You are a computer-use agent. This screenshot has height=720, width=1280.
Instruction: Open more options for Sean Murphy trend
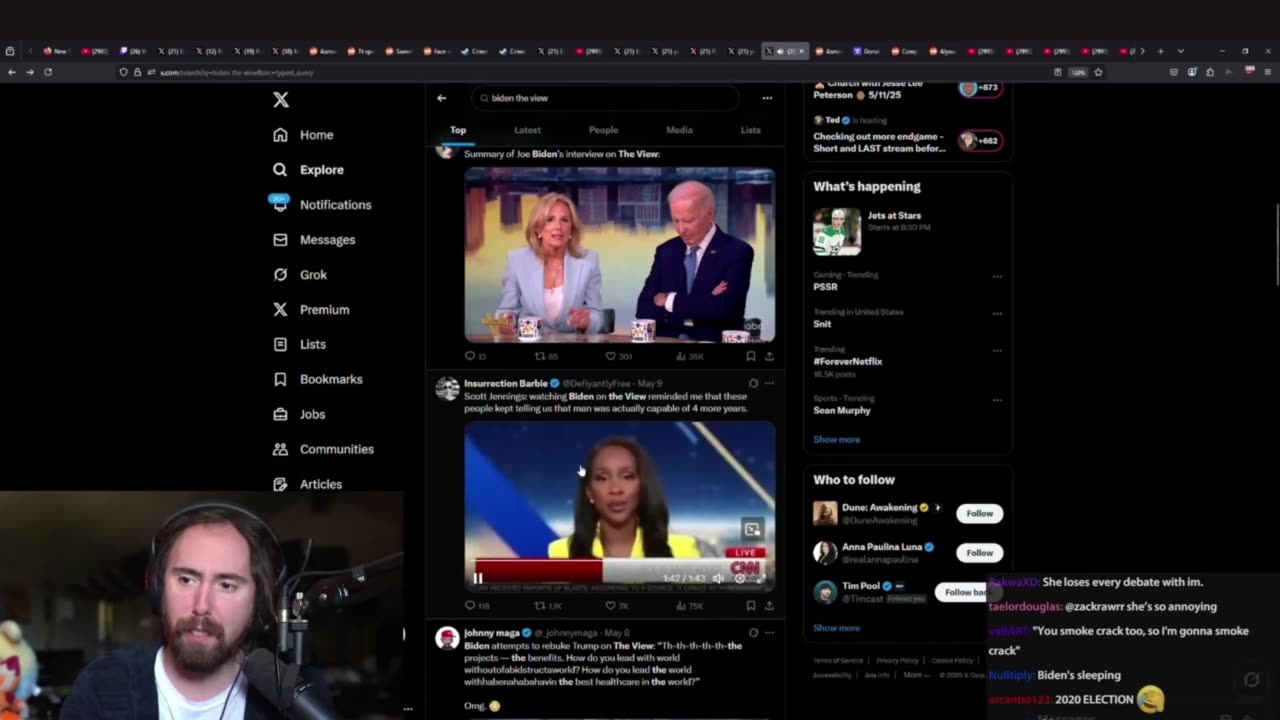(997, 399)
